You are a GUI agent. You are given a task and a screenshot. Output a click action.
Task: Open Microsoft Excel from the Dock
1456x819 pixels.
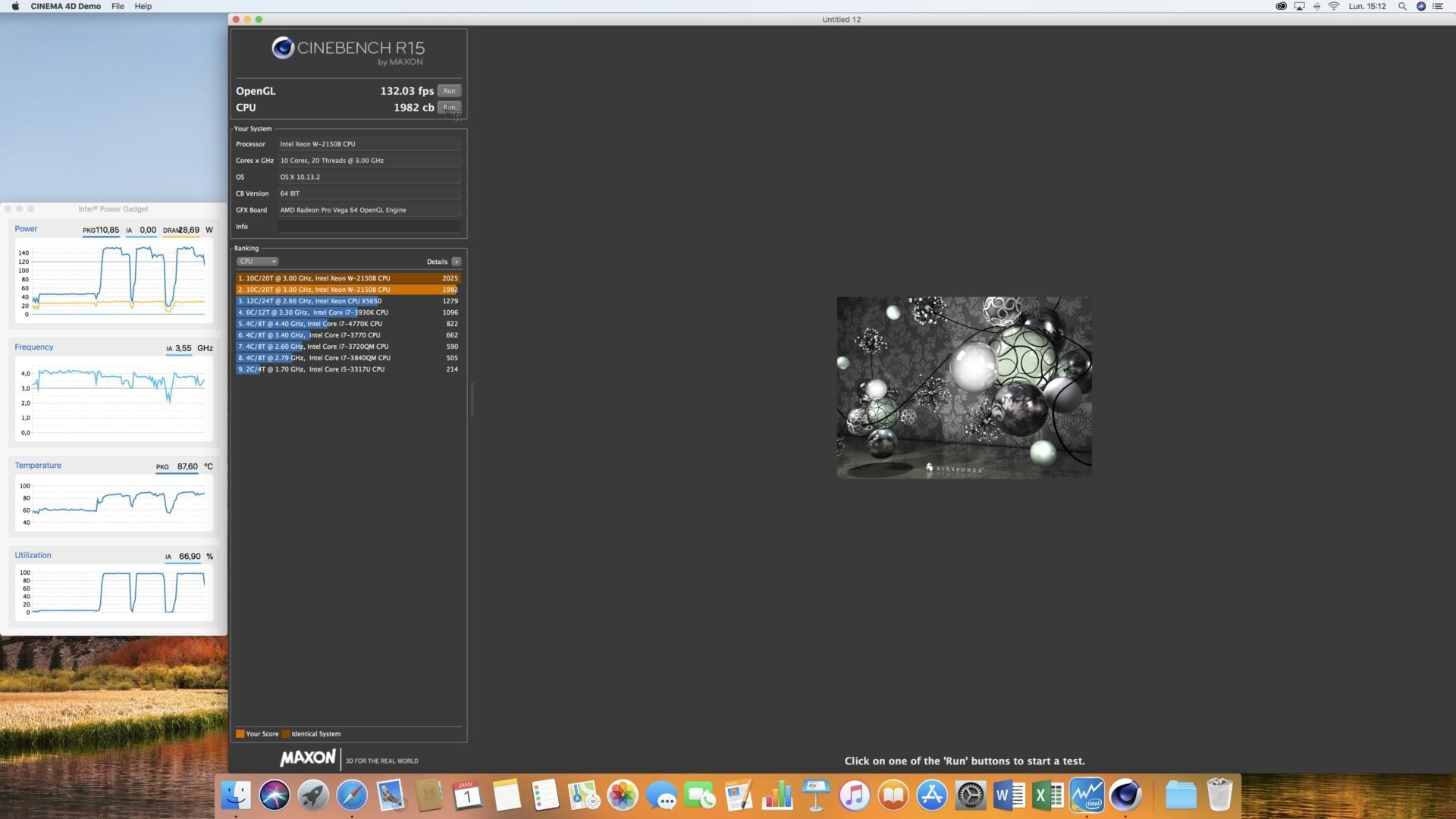pos(1048,795)
